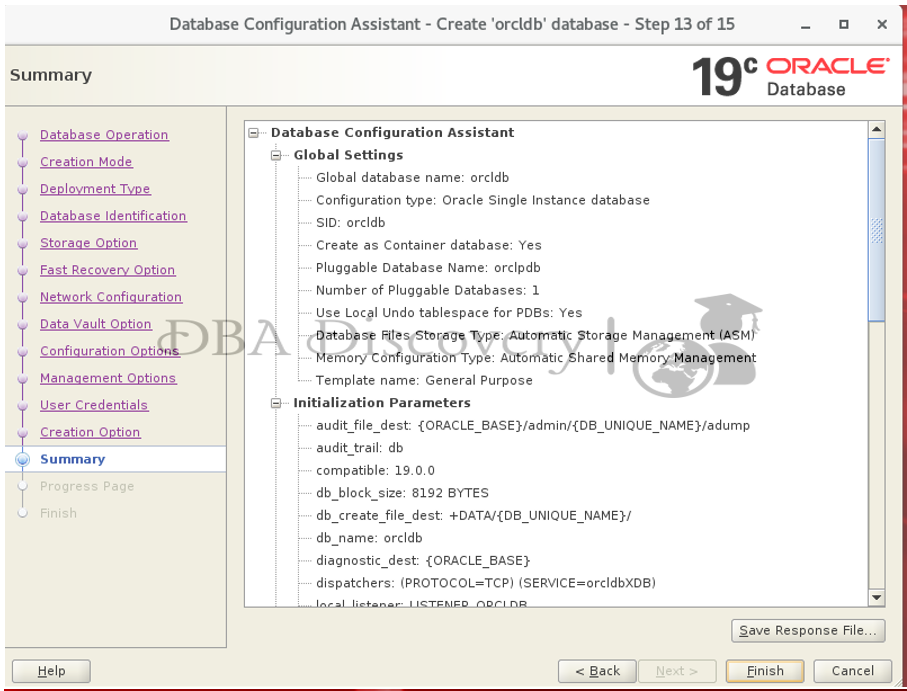The image size is (907, 691).
Task: Return to User Credentials step
Action: click(x=94, y=405)
